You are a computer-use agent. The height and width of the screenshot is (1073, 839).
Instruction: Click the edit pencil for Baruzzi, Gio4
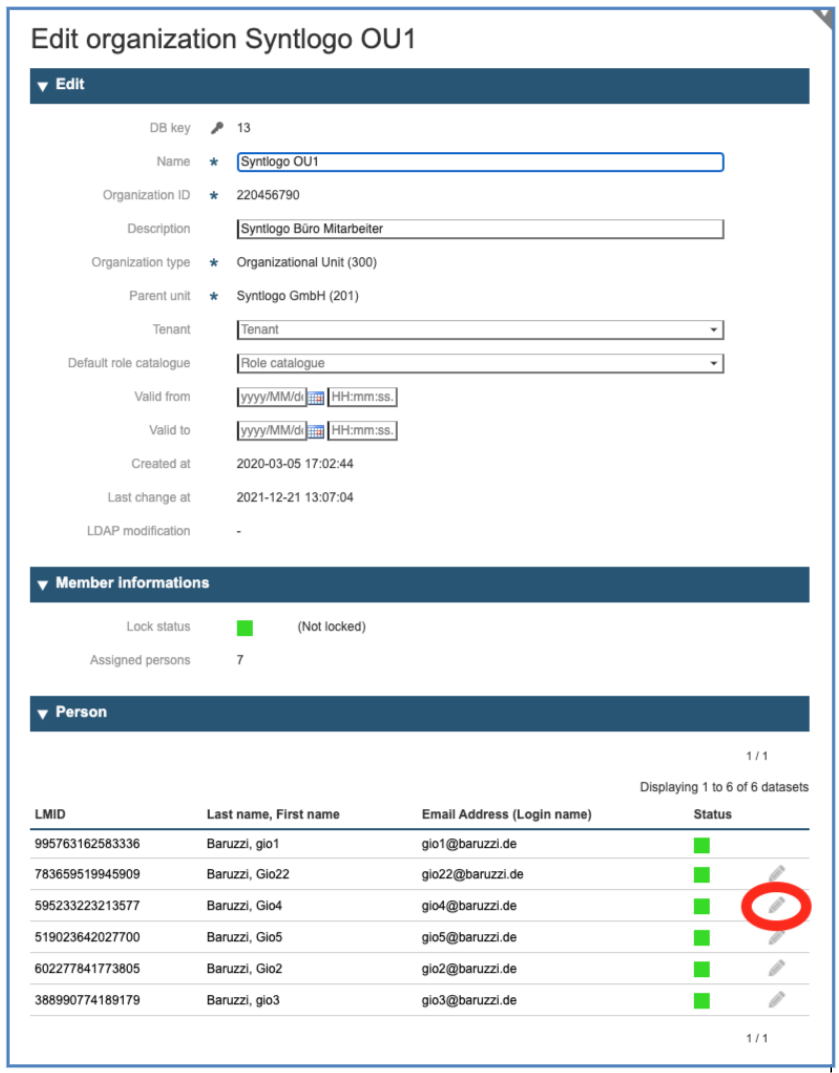tap(776, 905)
